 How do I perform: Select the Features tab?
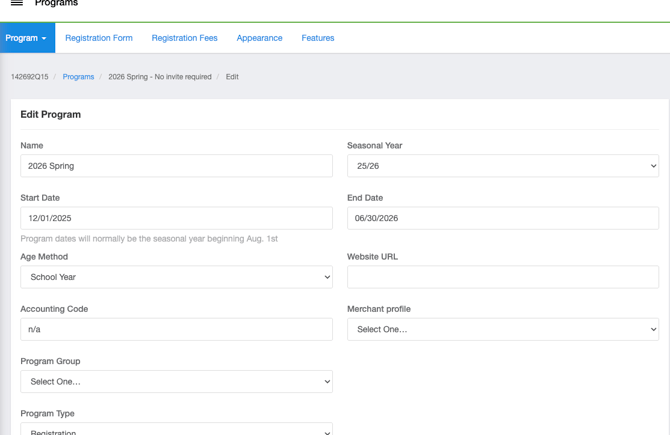[x=318, y=38]
